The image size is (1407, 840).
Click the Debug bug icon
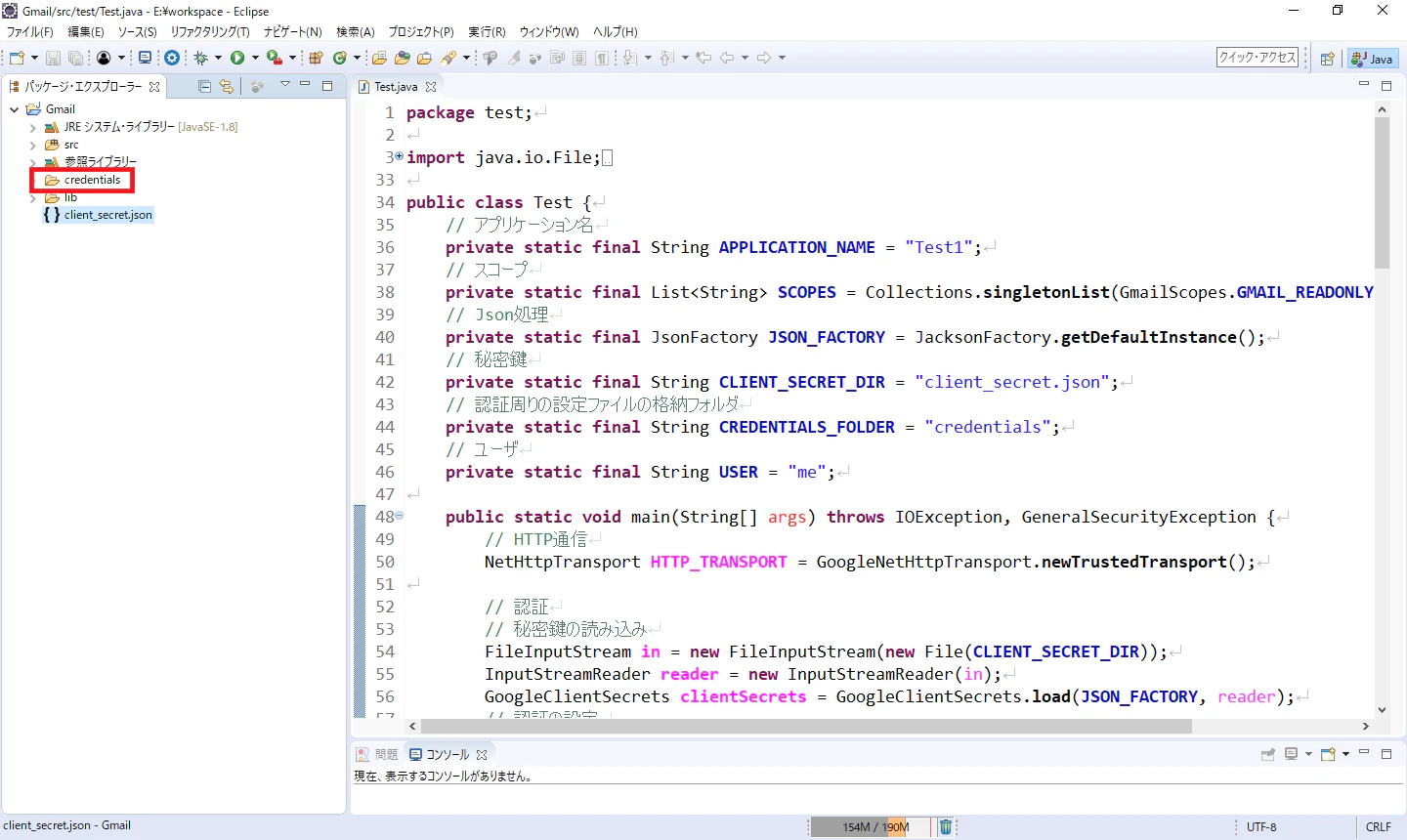point(201,58)
